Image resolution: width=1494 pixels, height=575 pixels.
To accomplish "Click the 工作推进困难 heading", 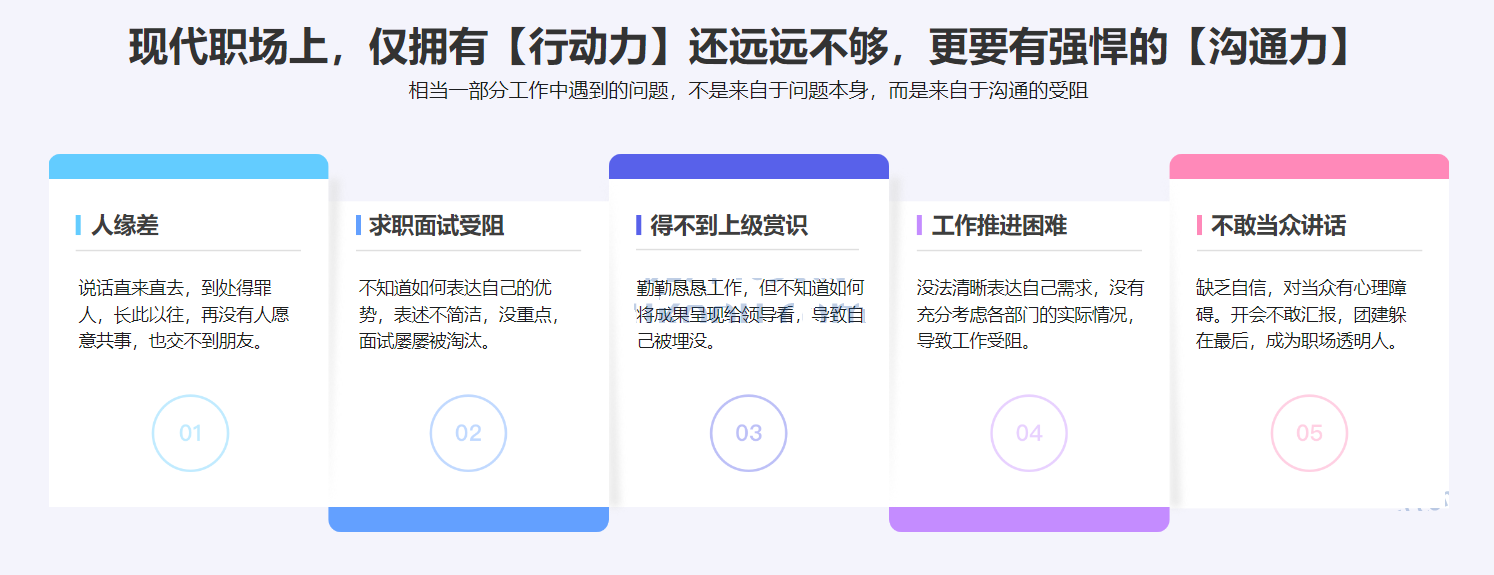I will pyautogui.click(x=999, y=226).
